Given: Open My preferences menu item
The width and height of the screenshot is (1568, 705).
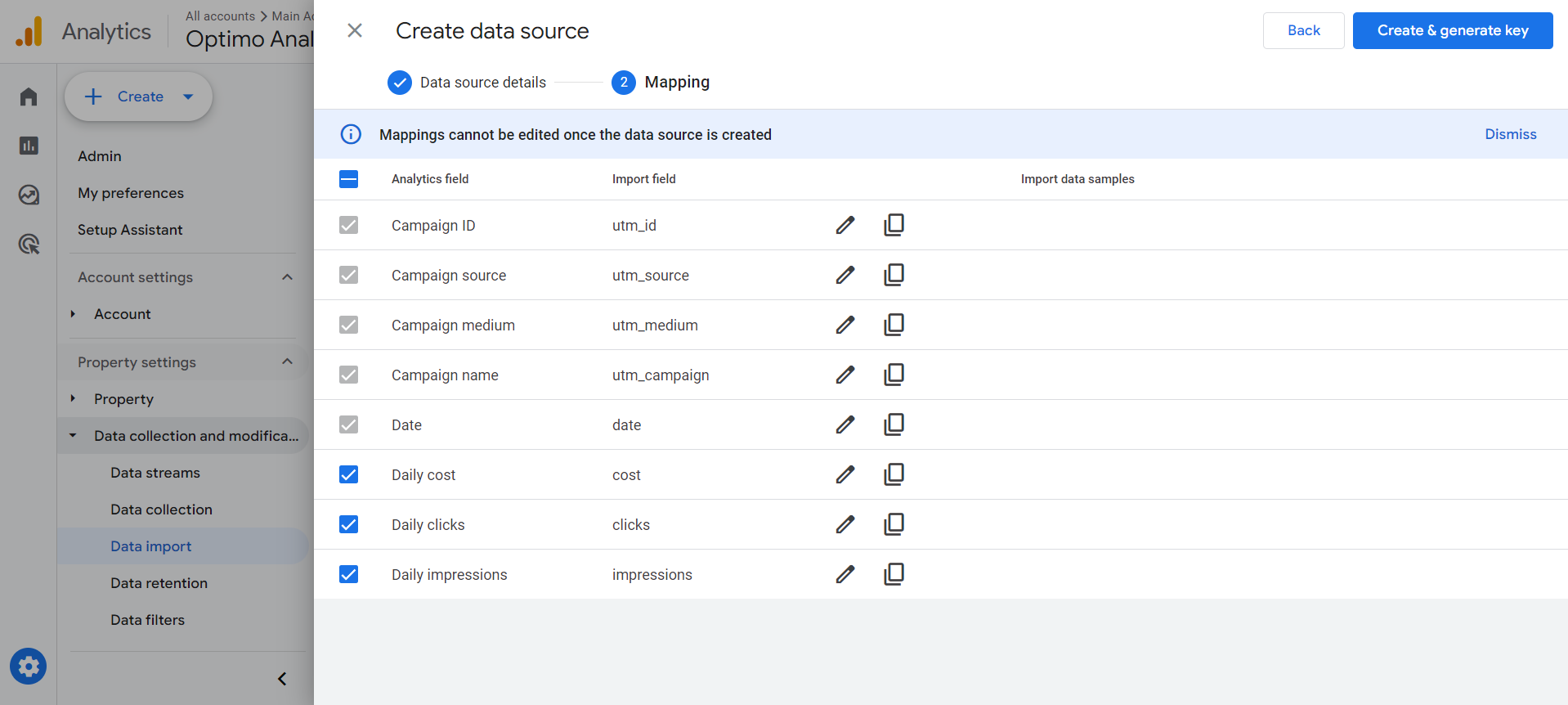Looking at the screenshot, I should tap(131, 193).
